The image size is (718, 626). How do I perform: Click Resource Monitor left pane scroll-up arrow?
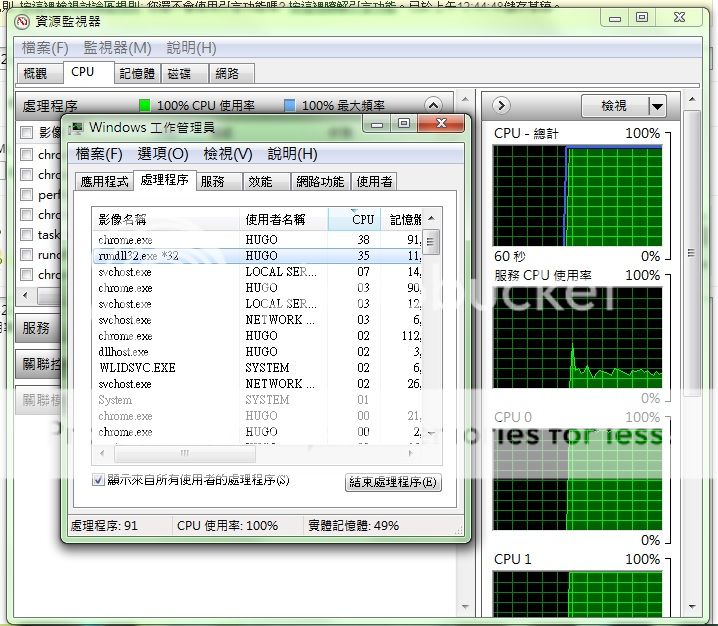tap(465, 99)
